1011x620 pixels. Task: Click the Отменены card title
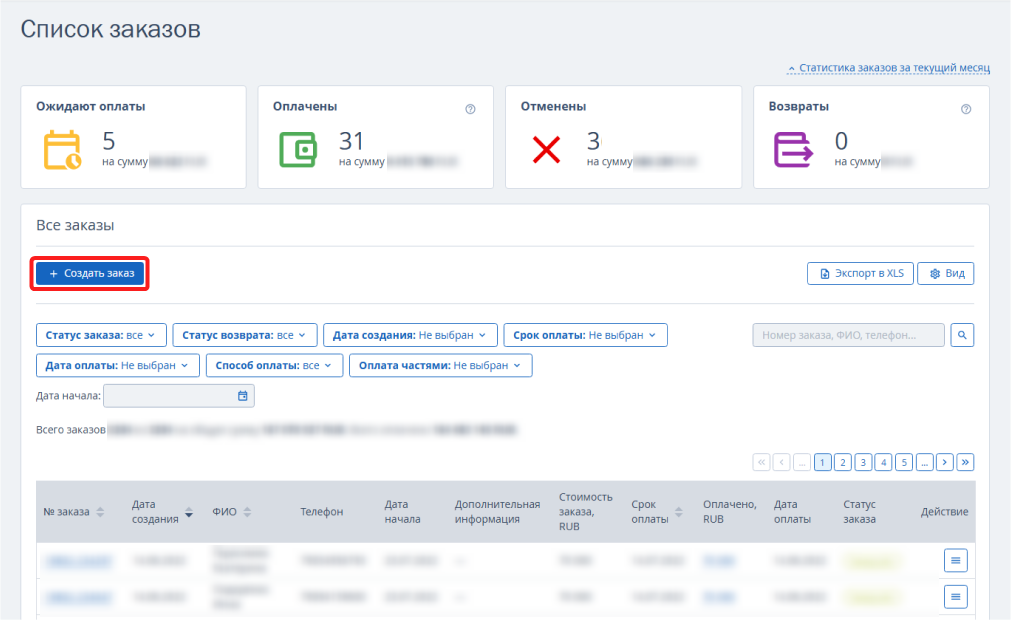553,106
